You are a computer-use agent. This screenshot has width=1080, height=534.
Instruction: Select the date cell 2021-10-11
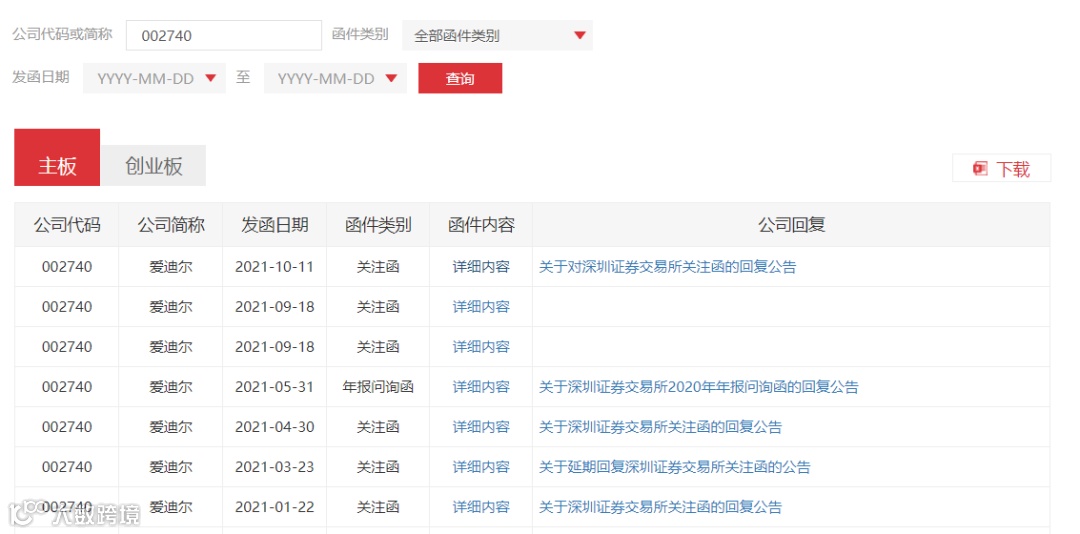pos(275,267)
